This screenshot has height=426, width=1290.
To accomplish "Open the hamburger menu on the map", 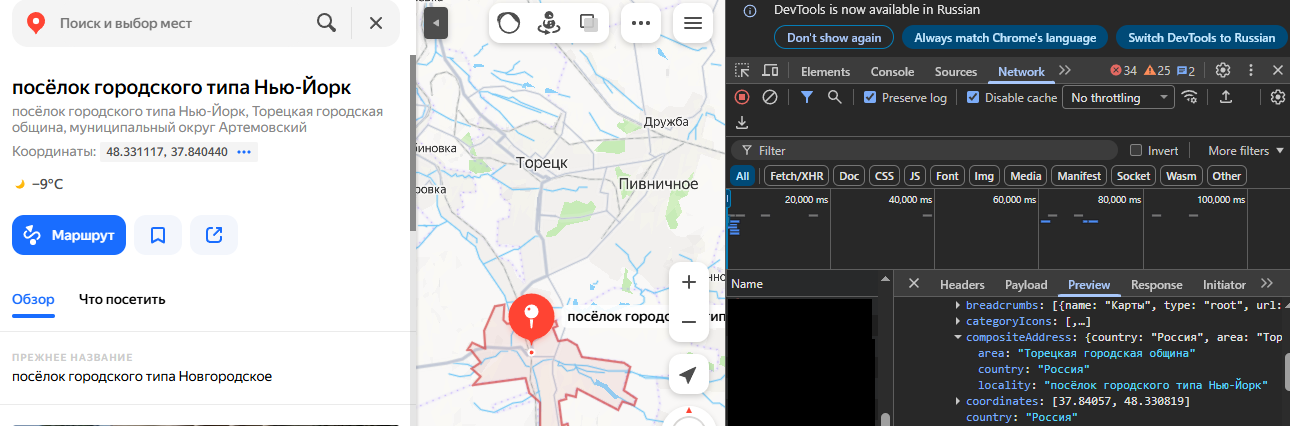I will (x=692, y=23).
